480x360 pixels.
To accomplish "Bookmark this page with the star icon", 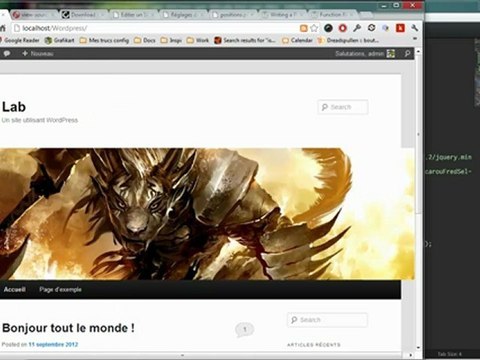I will coord(314,28).
